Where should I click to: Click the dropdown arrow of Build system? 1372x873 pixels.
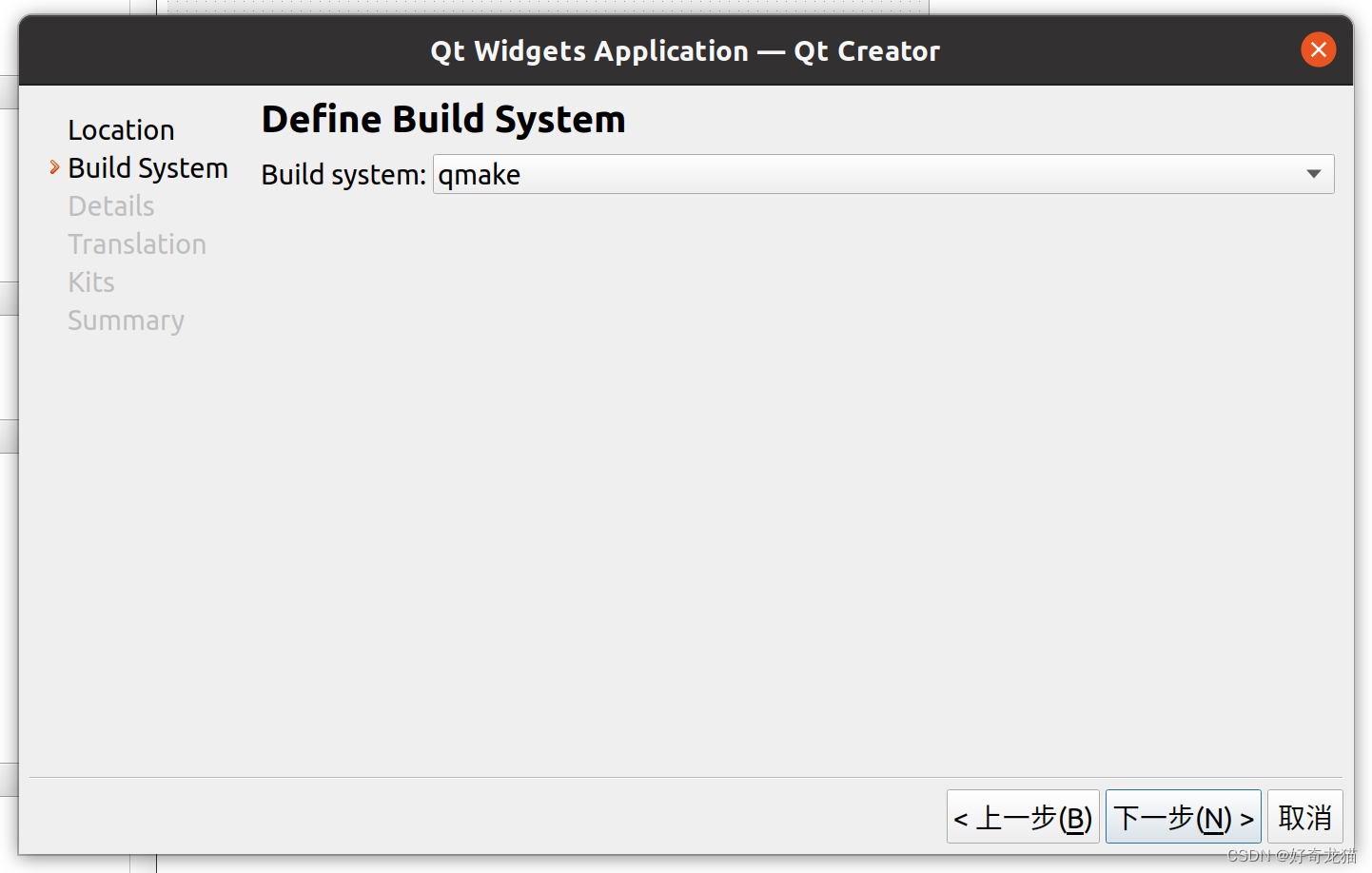pyautogui.click(x=1314, y=174)
